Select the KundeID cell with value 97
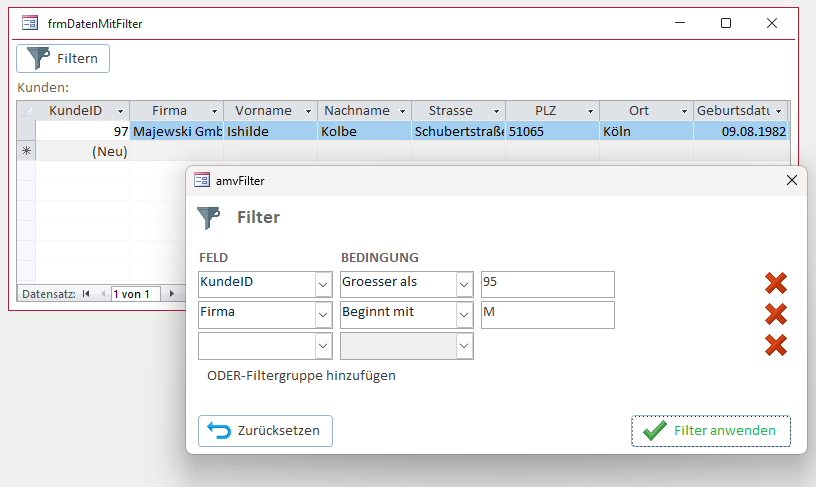This screenshot has height=487, width=816. tap(83, 131)
